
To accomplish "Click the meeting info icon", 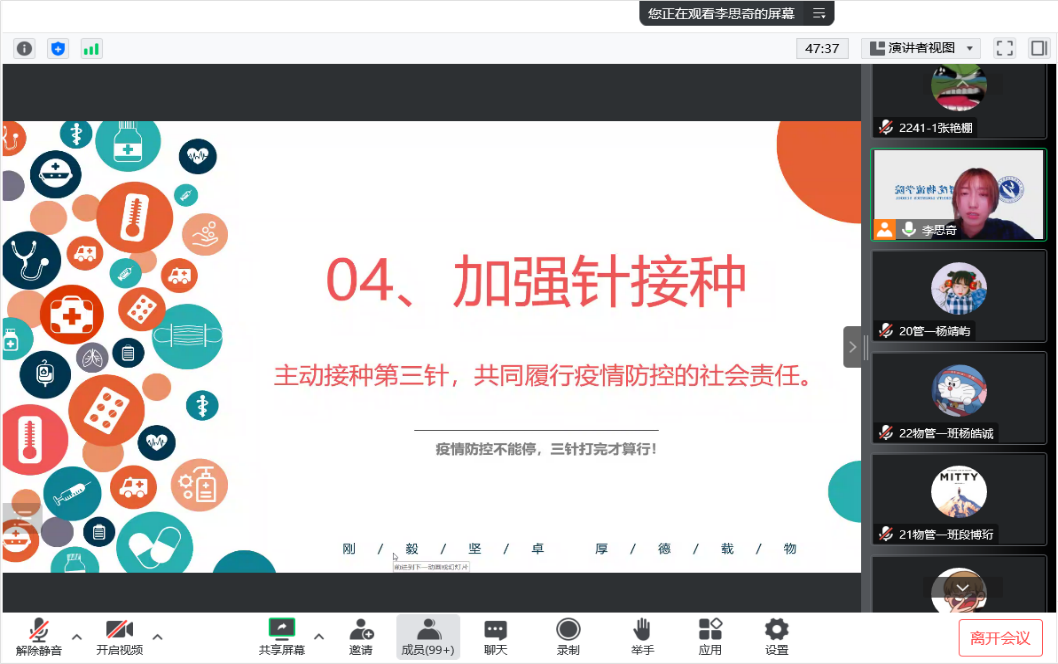I will point(24,48).
